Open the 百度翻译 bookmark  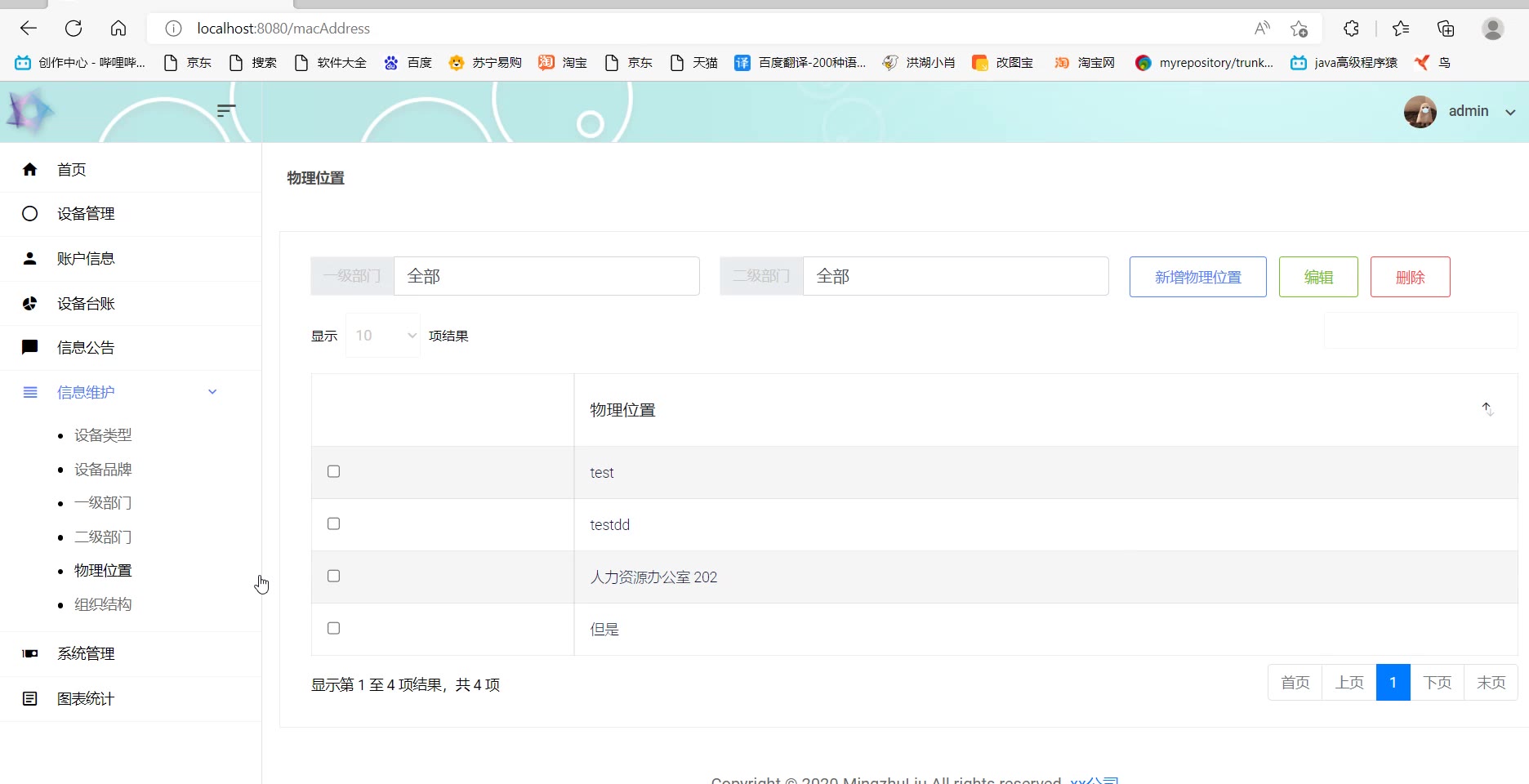click(800, 63)
